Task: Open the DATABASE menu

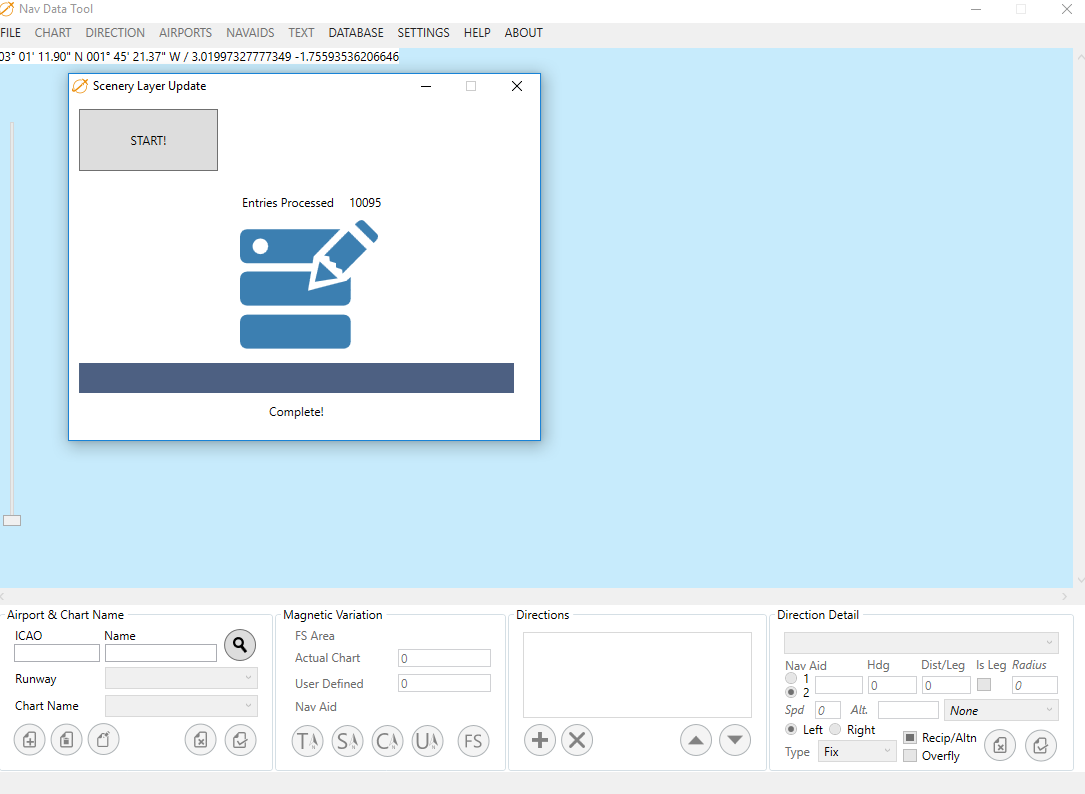Action: tap(356, 33)
